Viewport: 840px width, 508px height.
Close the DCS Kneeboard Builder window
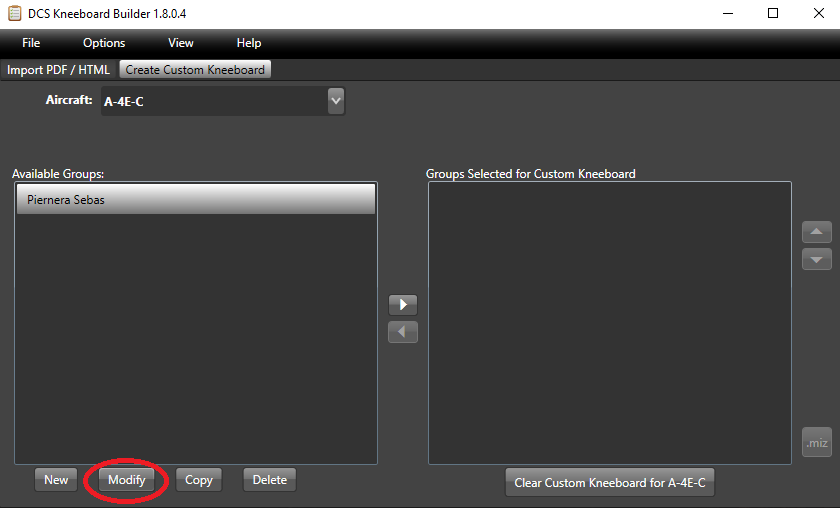coord(819,13)
